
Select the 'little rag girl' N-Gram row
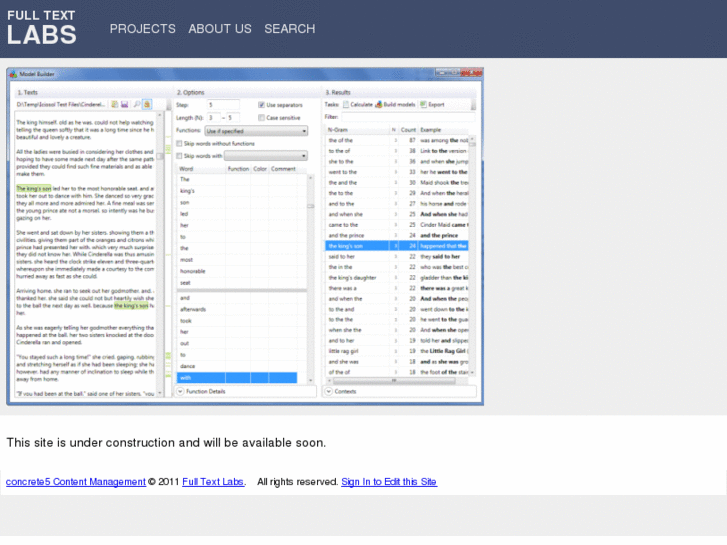[x=396, y=351]
